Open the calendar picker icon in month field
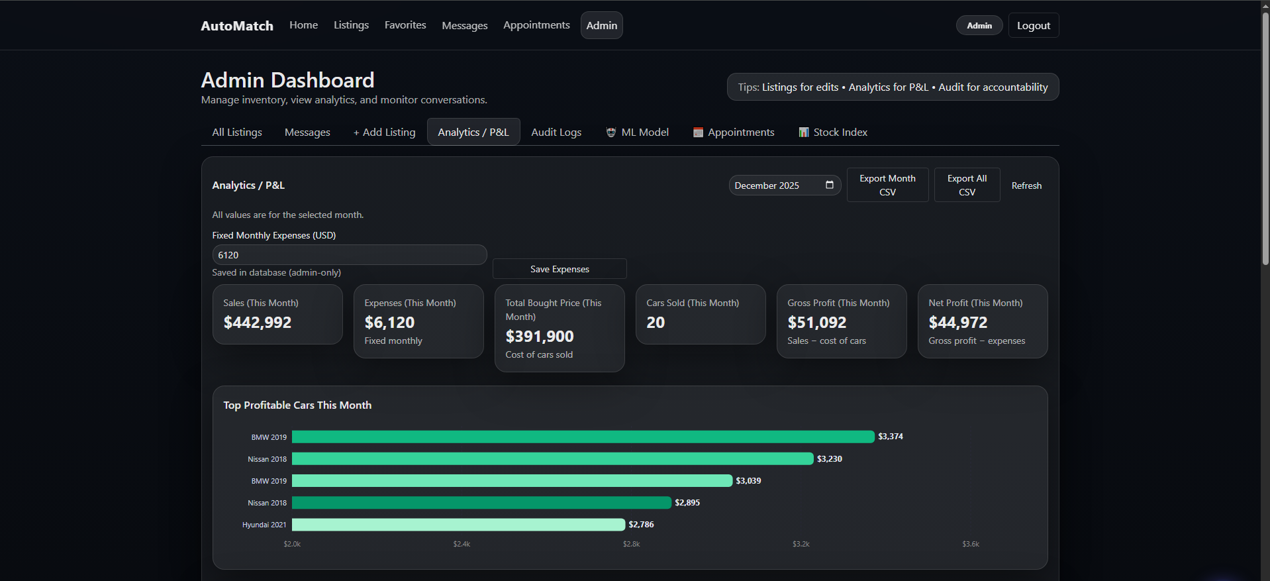1270x581 pixels. click(x=829, y=185)
